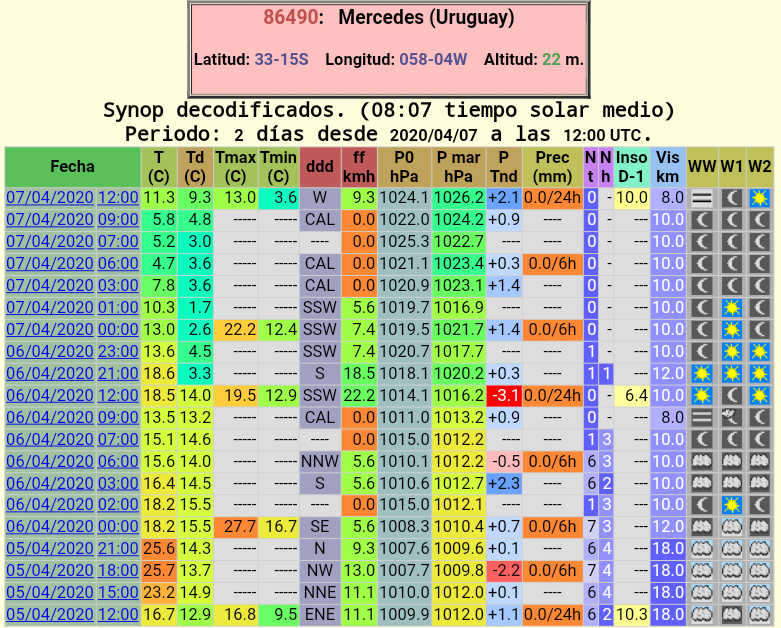Click the fog WW icon for 07/04/2020 12:00
The height and width of the screenshot is (628, 781).
(x=702, y=198)
